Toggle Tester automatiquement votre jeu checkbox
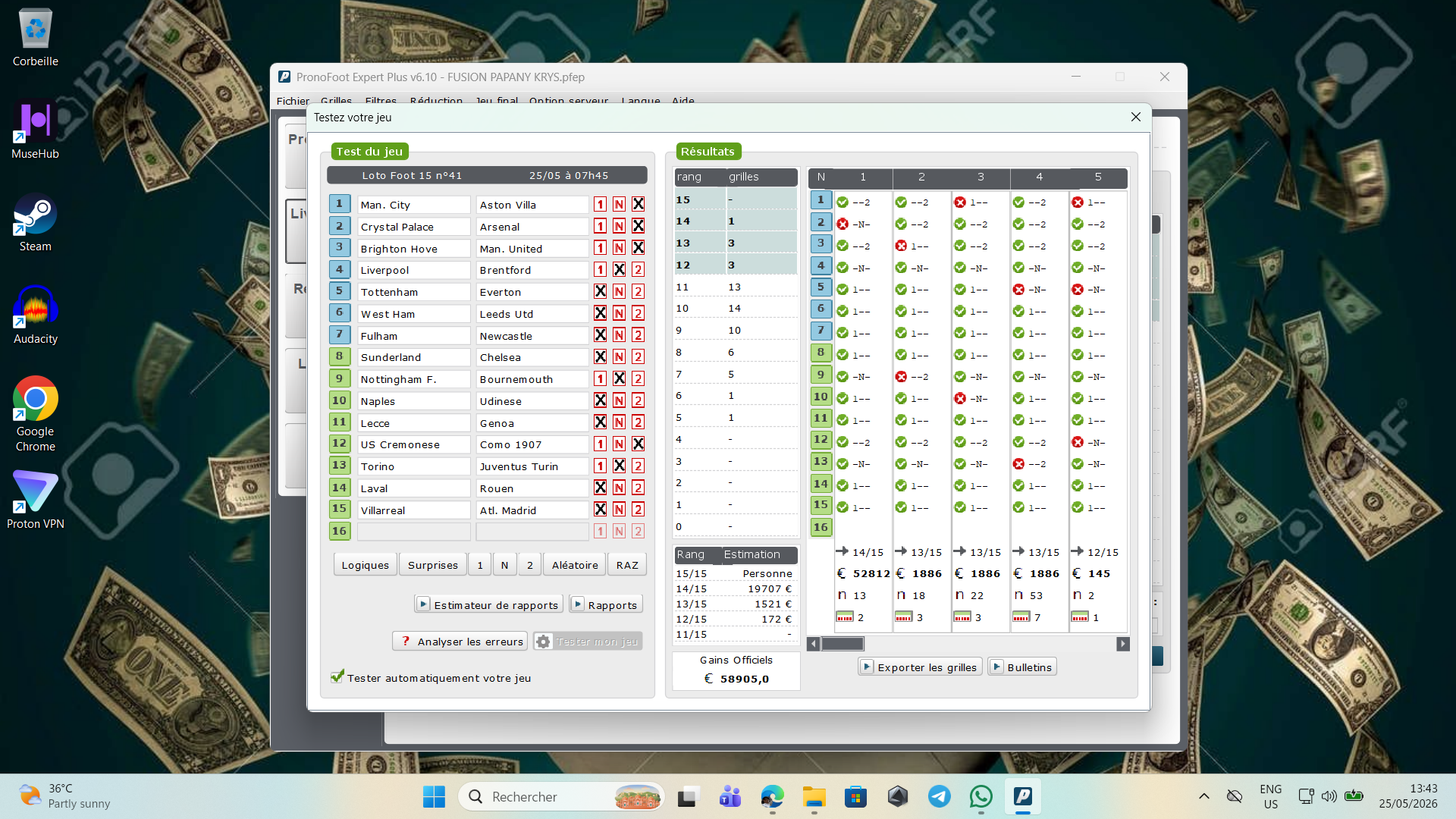Screen dimensions: 1456x819 point(337,677)
